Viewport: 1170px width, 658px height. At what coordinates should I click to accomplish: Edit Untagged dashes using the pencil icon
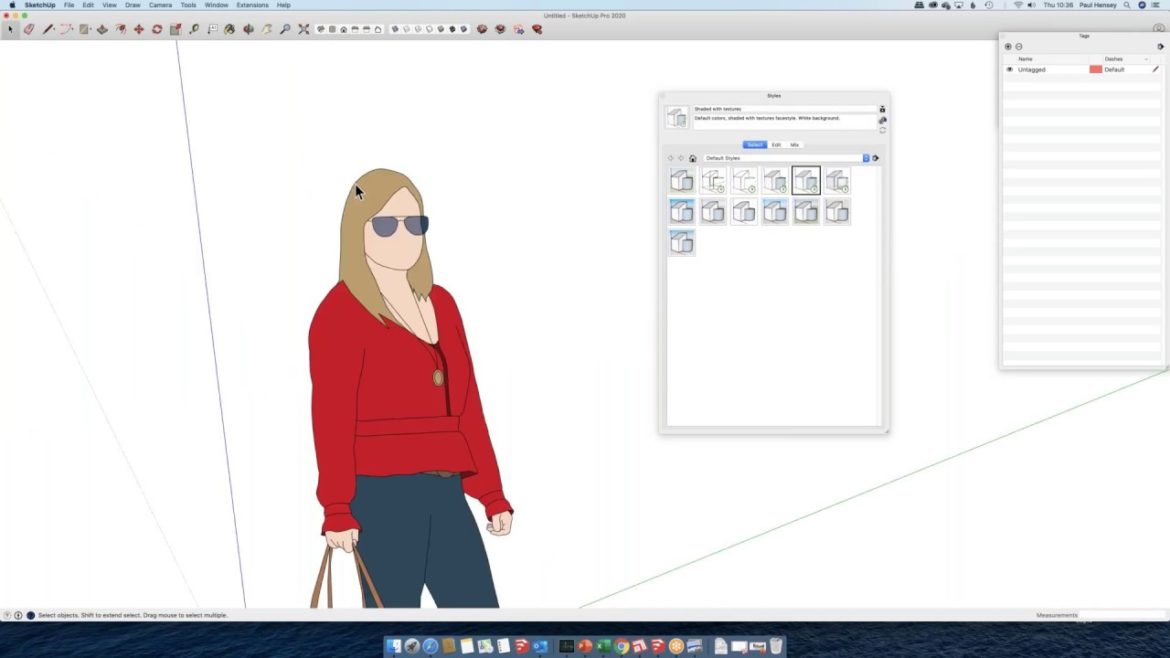click(x=1155, y=69)
